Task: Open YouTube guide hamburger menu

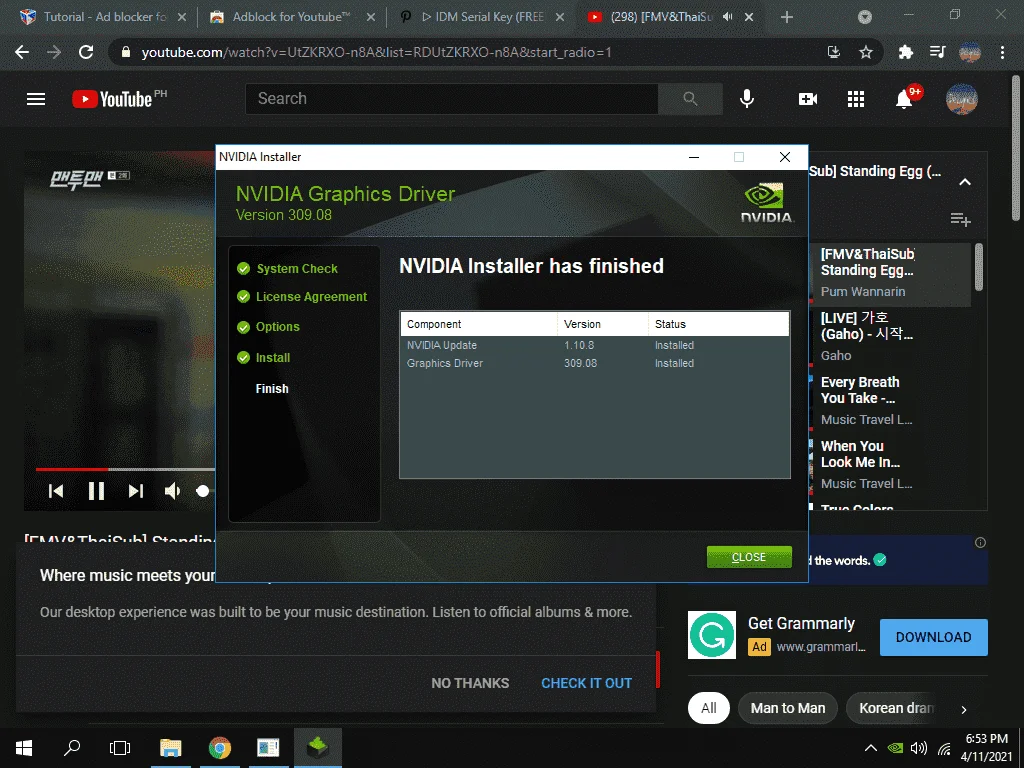Action: click(36, 99)
